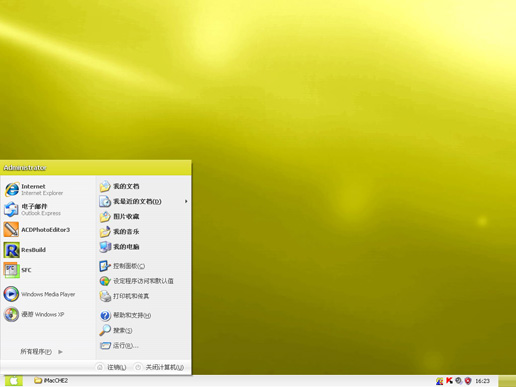Expand the 我最近的文档 submenu arrow
516x387 pixels.
tap(186, 201)
